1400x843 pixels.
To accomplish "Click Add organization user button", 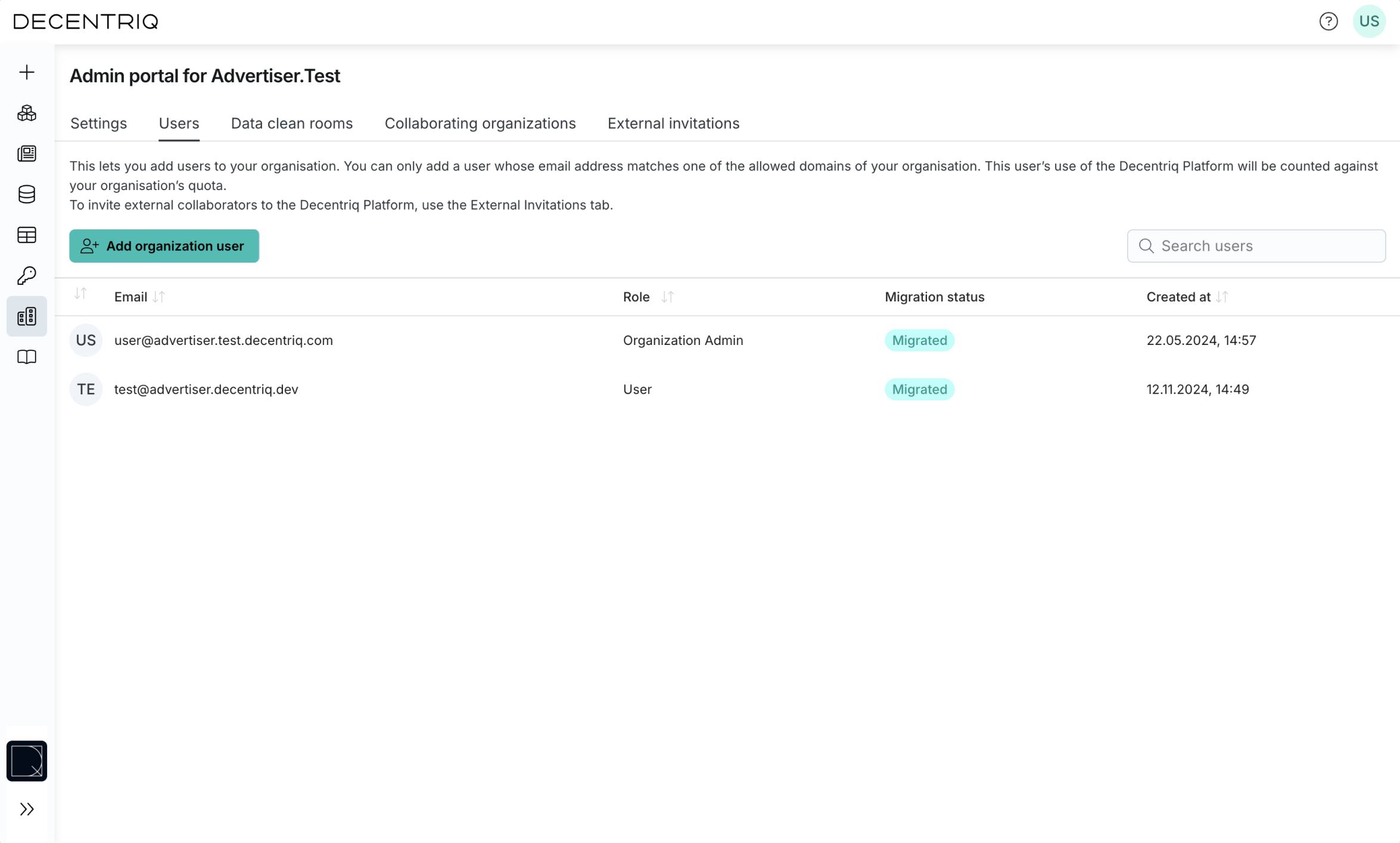I will pyautogui.click(x=164, y=246).
